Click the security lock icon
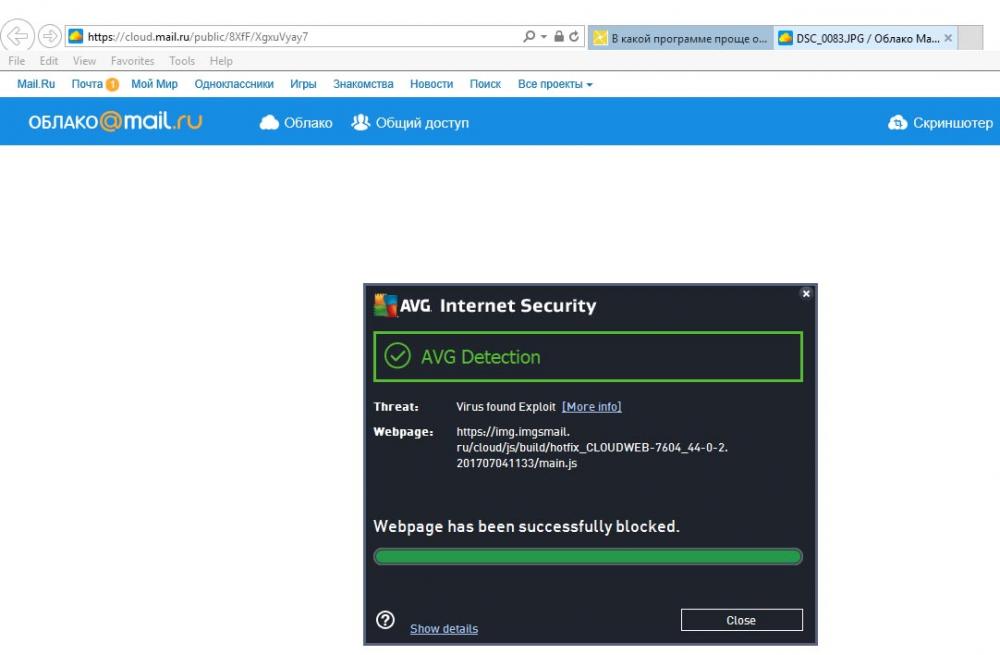The height and width of the screenshot is (655, 1000). pos(559,36)
